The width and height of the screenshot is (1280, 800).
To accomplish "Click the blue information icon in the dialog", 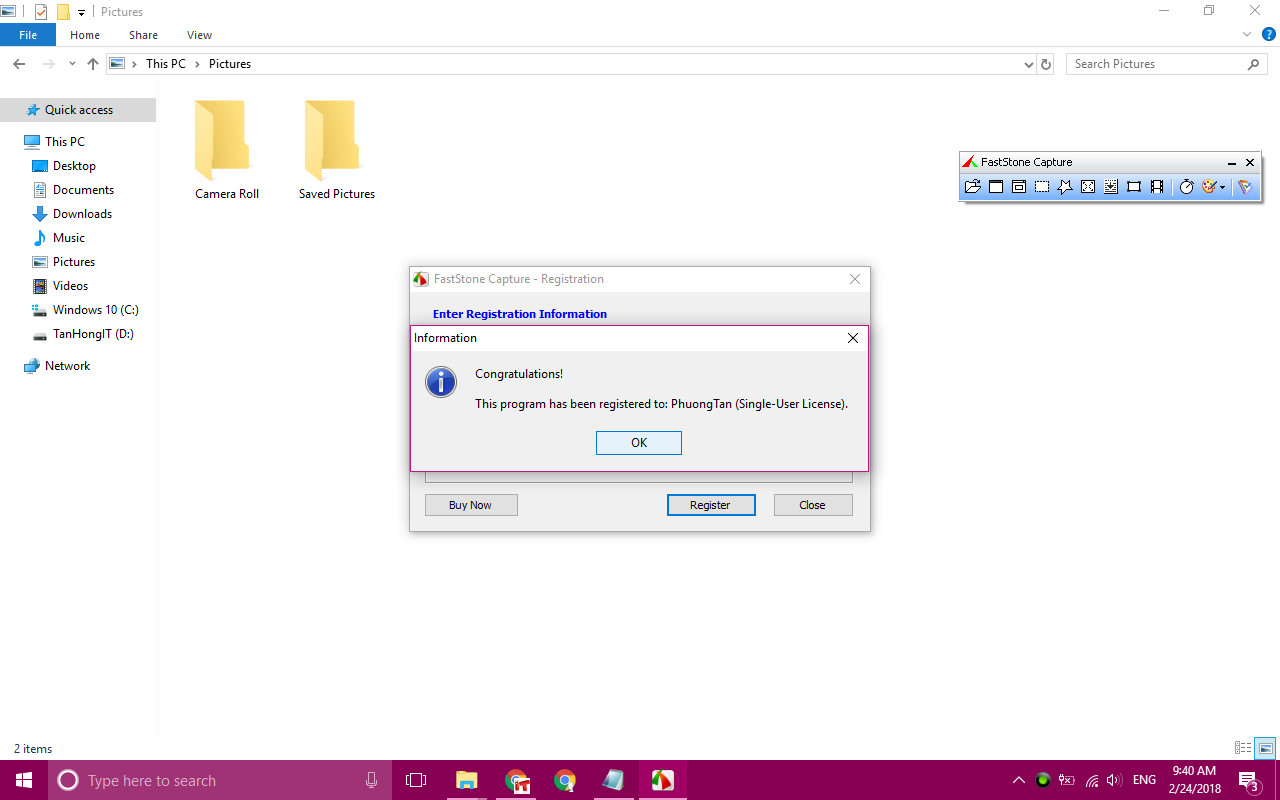I will (441, 382).
